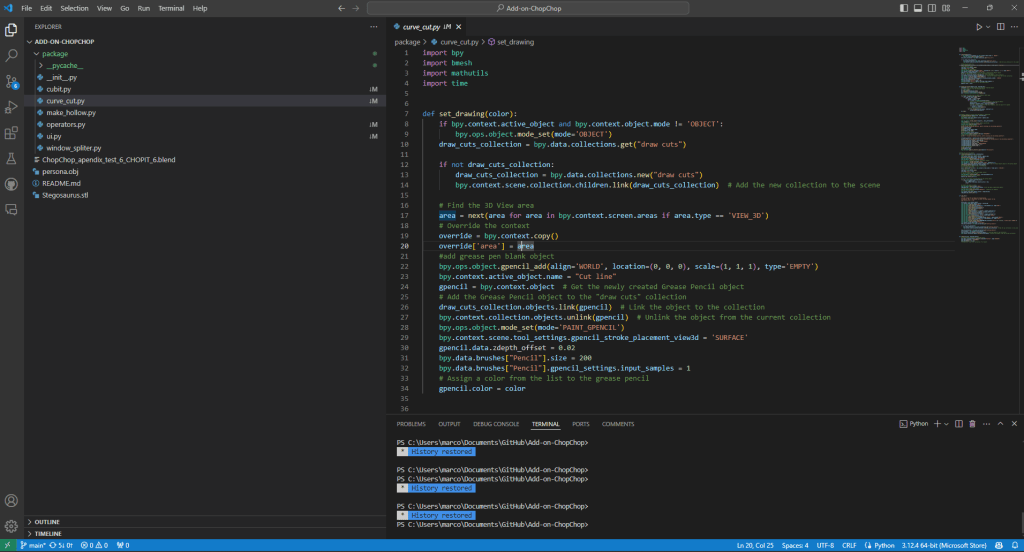This screenshot has width=1024, height=552.
Task: Open the Testing flask icon
Action: click(x=12, y=159)
